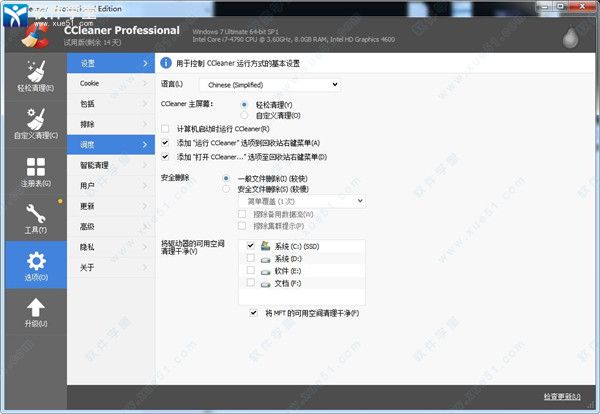Check the 系统 (D:) drive checkbox
Viewport: 600px width, 414px height.
pos(251,258)
